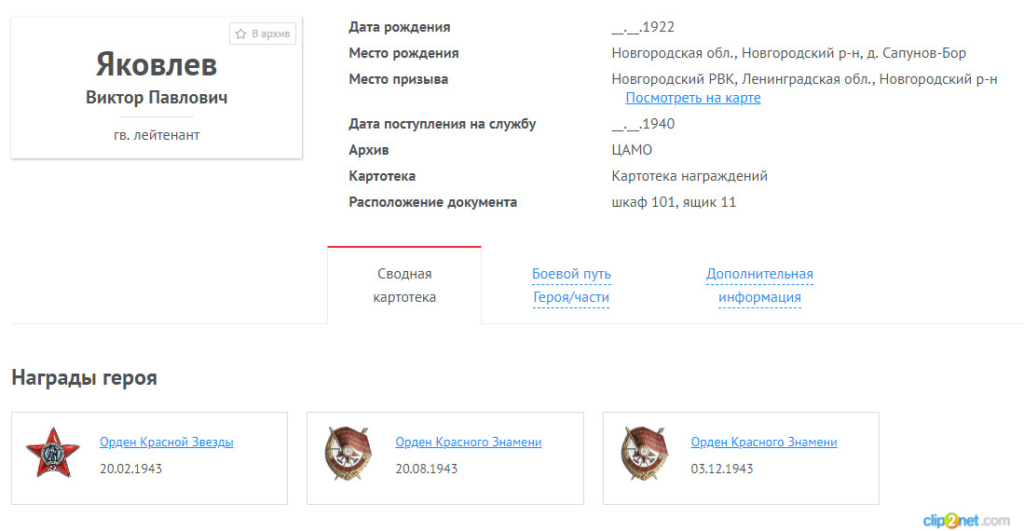Follow the 'Посмотреть на карте' link

693,98
